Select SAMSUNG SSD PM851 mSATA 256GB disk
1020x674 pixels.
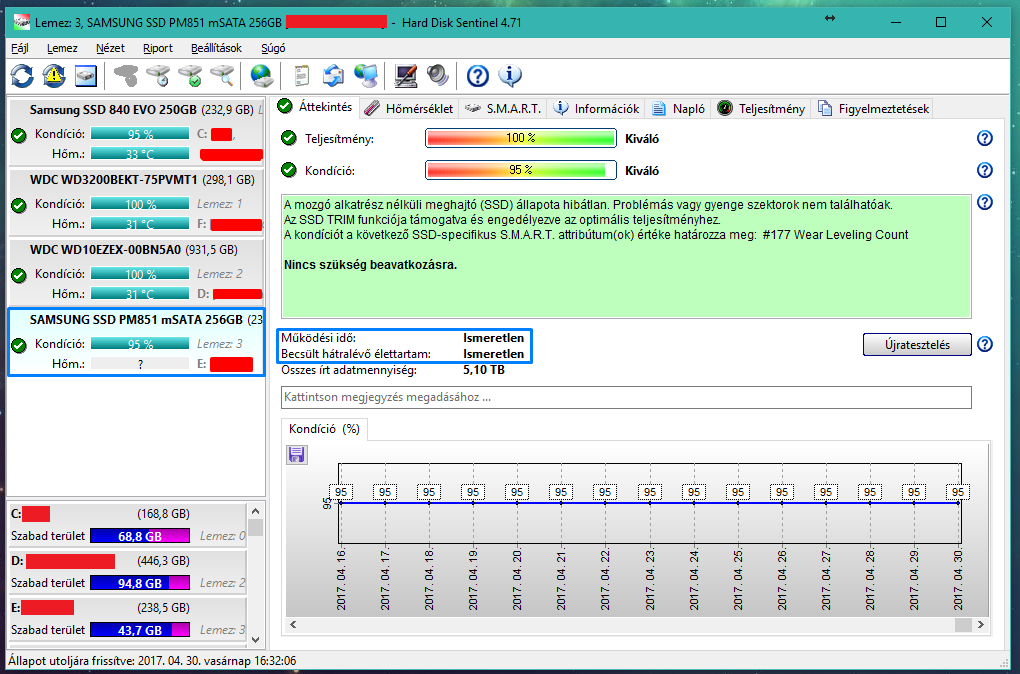point(136,342)
